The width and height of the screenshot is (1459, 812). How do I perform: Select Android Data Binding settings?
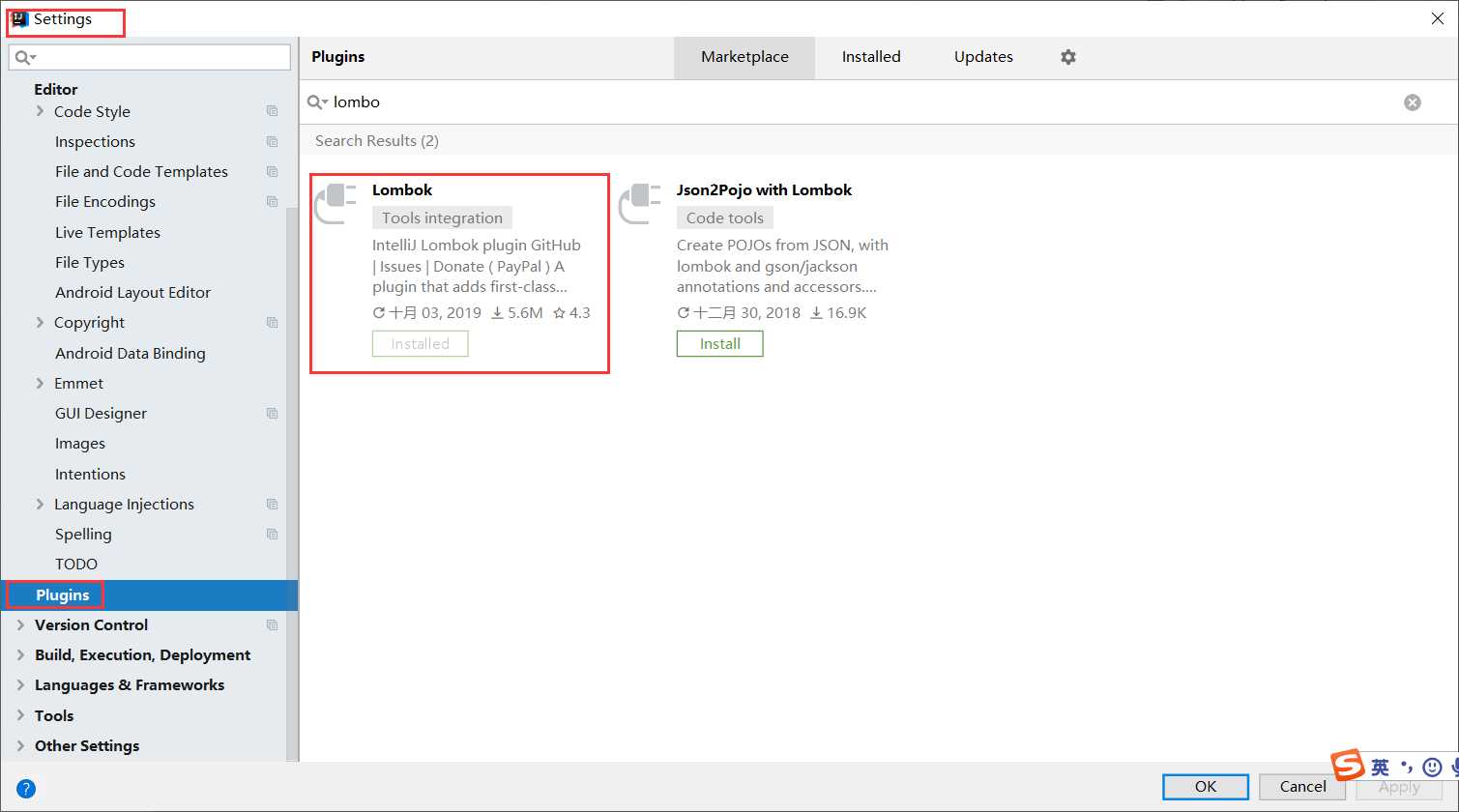click(131, 354)
